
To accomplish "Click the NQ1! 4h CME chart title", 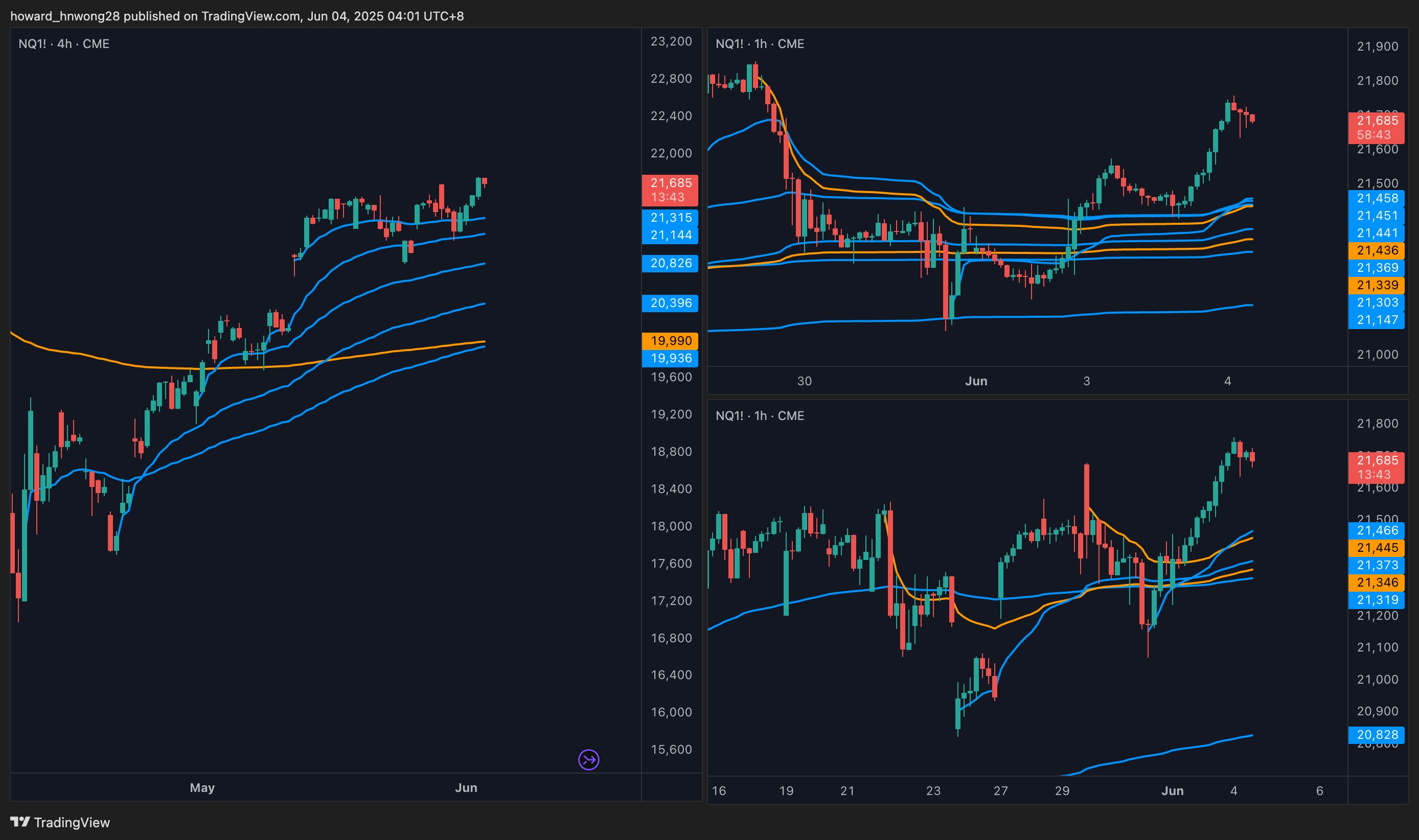I will pos(64,44).
